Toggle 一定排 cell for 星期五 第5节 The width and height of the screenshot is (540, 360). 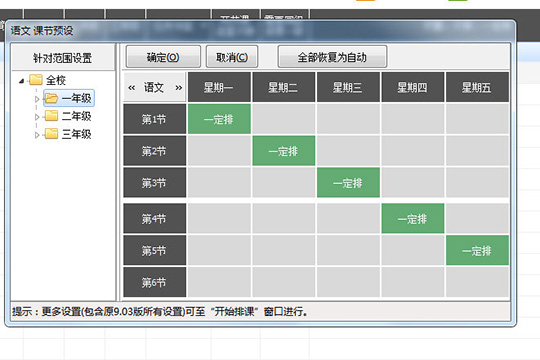click(477, 250)
